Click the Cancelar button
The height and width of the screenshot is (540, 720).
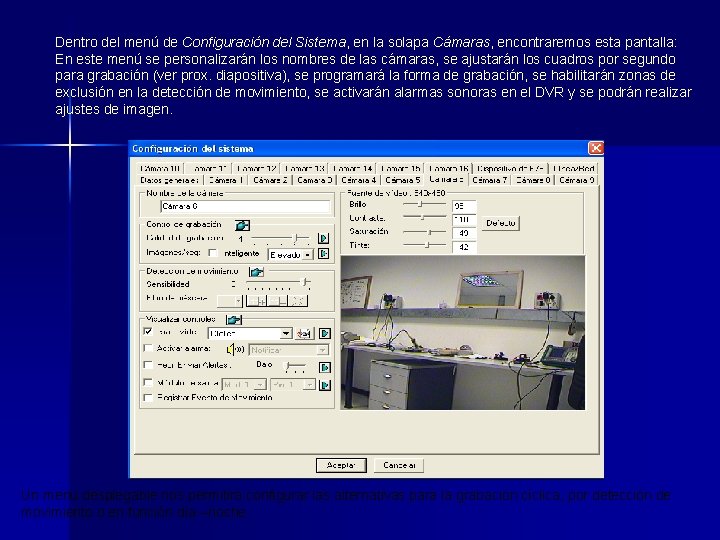[399, 466]
